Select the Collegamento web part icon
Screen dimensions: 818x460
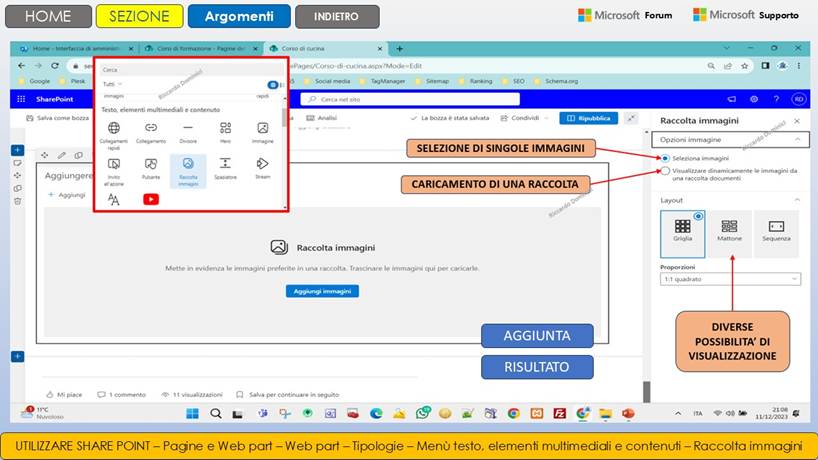[x=151, y=127]
